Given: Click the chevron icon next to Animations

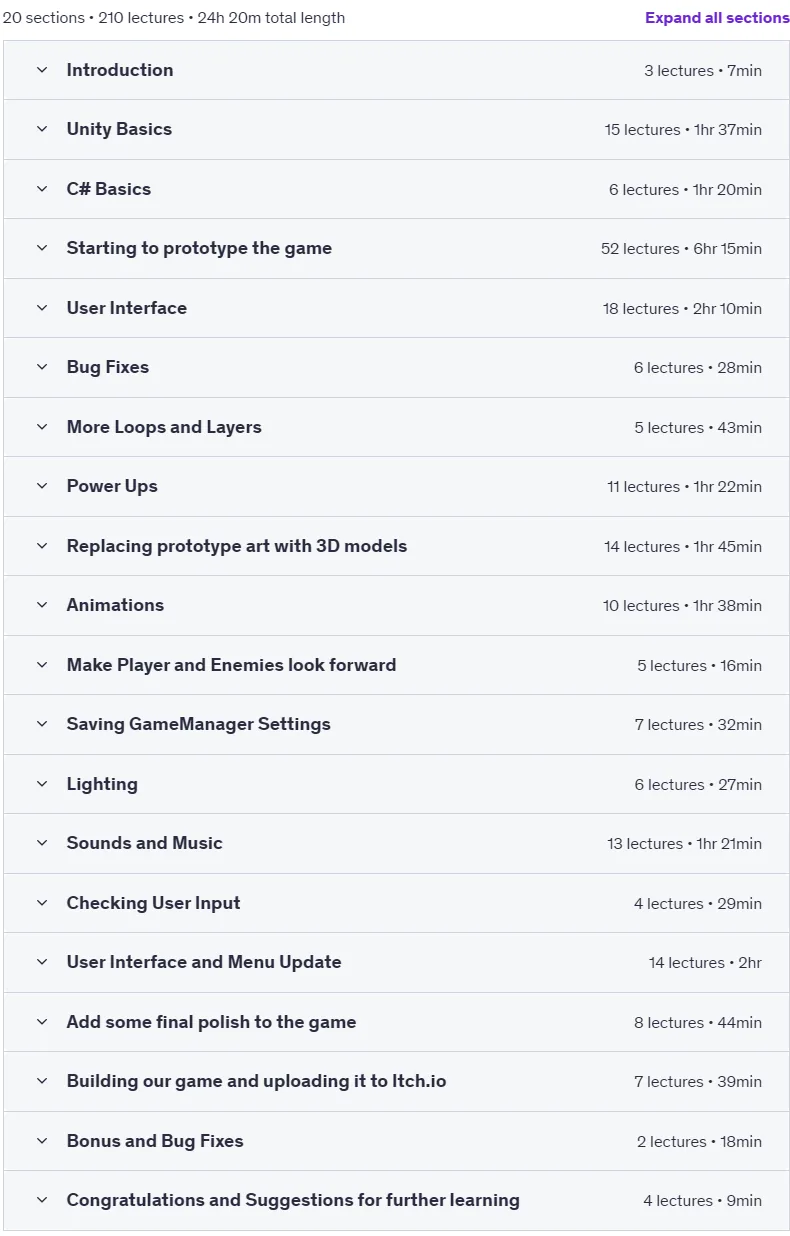Looking at the screenshot, I should point(42,605).
